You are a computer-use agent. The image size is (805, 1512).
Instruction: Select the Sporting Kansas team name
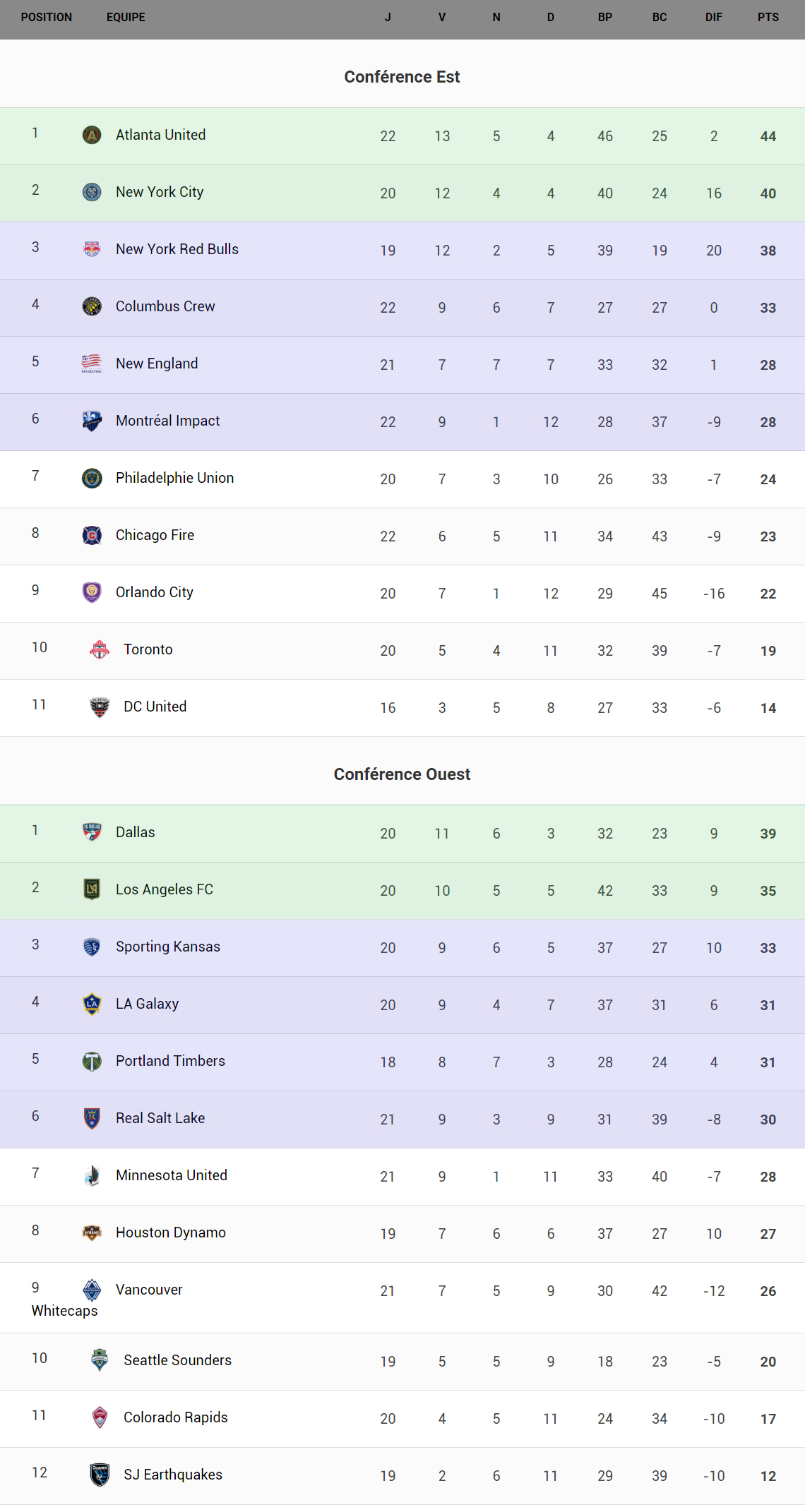point(168,947)
